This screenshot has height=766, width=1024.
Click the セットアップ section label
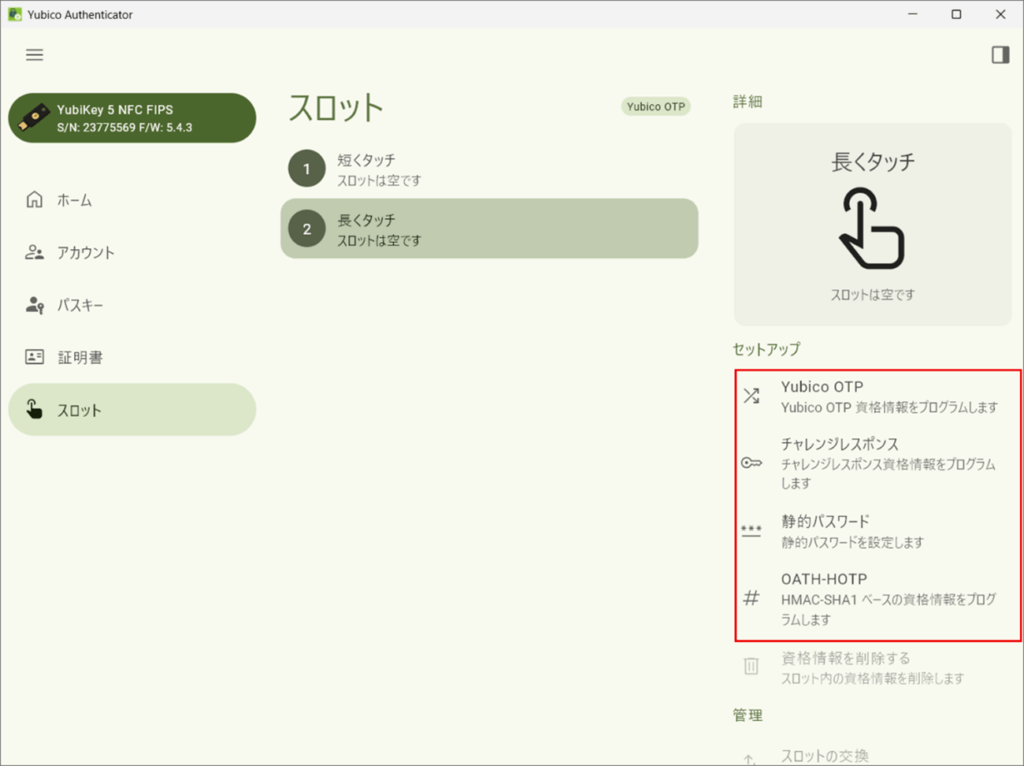click(766, 349)
